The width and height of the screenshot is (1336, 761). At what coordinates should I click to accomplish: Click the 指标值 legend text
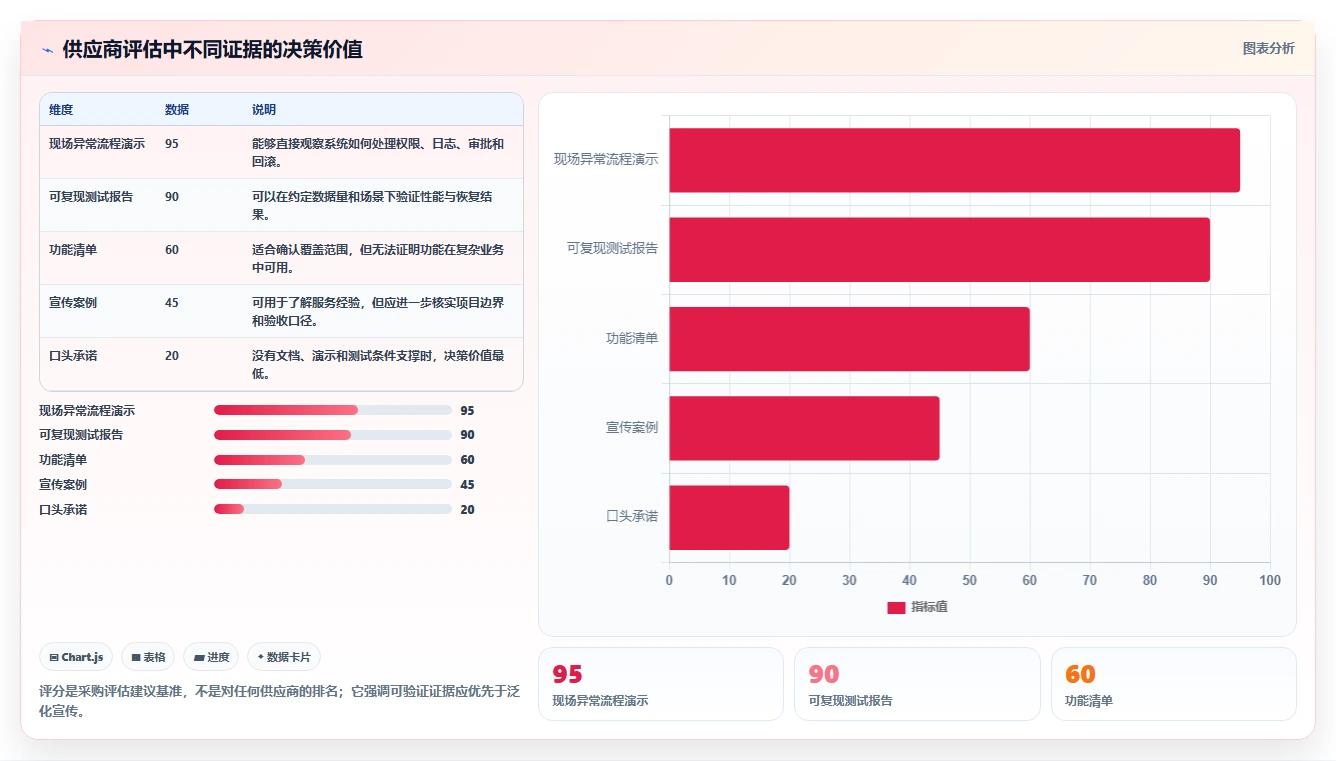[x=929, y=608]
